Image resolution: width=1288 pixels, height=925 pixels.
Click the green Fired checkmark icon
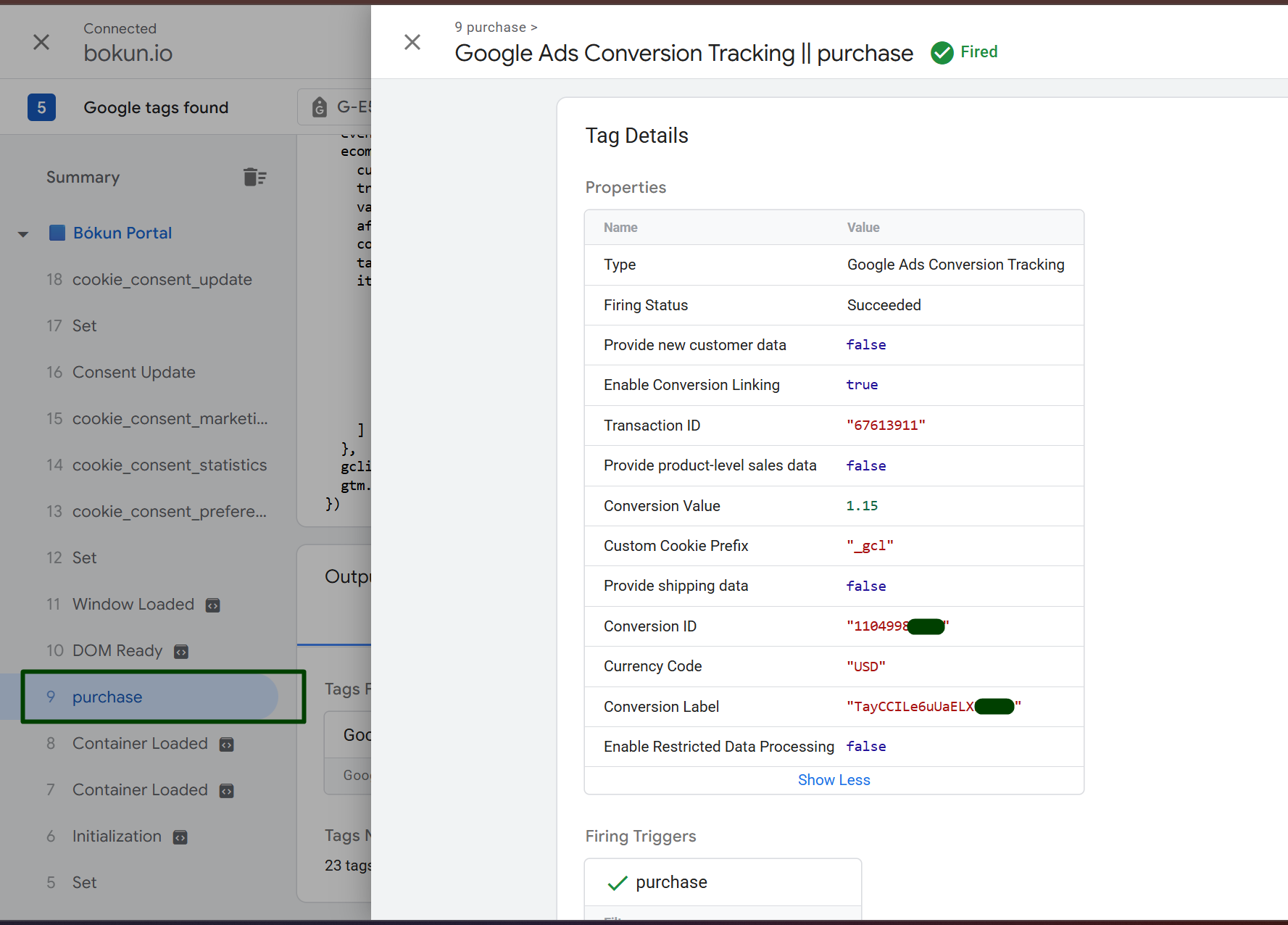(942, 53)
